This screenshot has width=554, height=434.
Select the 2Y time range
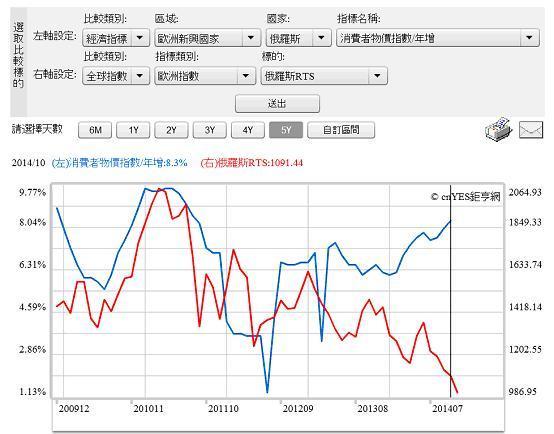(x=171, y=130)
